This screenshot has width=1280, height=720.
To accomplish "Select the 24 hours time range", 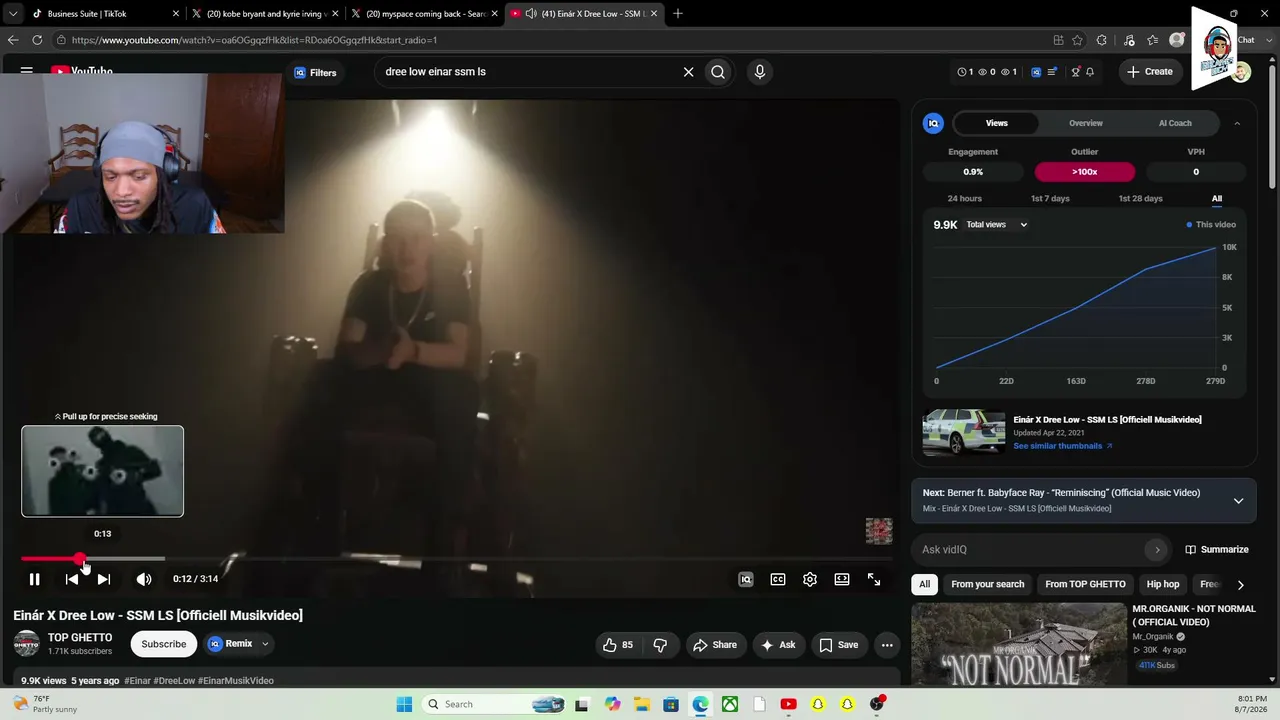I will click(965, 198).
